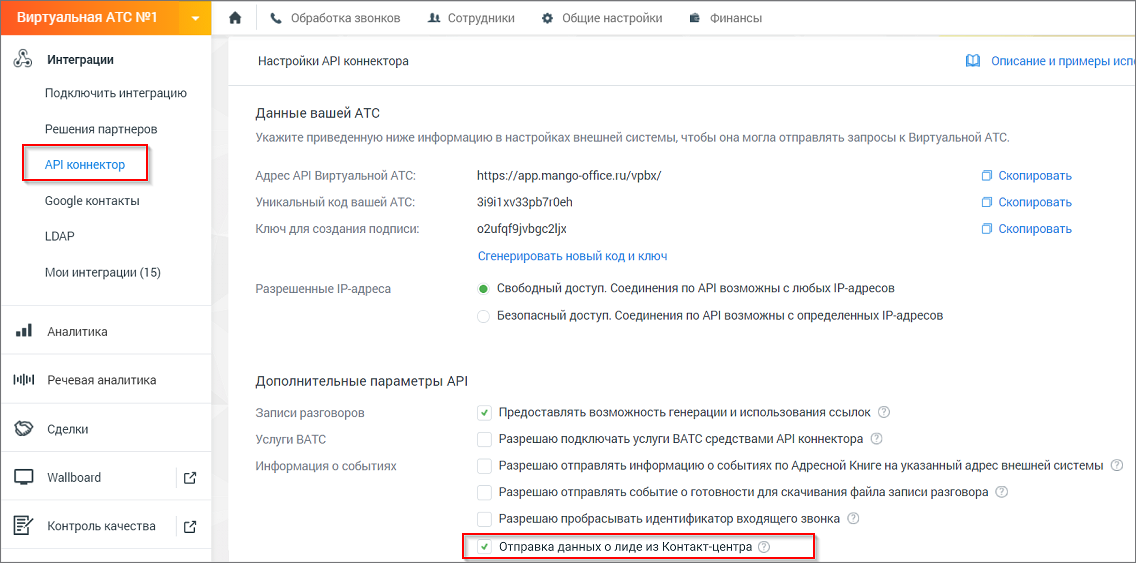Click the Аналитика bar chart icon
The width and height of the screenshot is (1136, 563).
click(x=23, y=331)
